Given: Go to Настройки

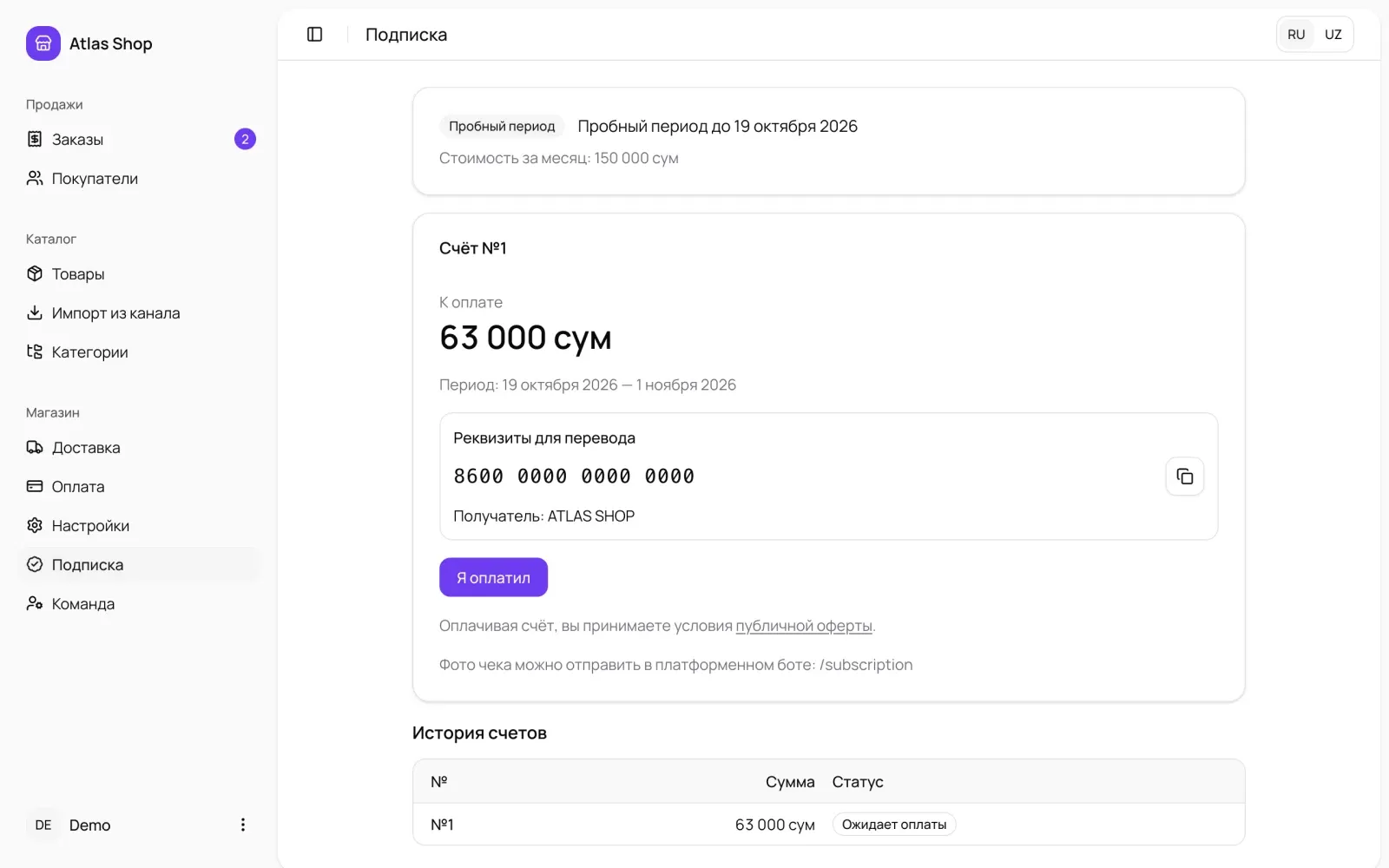Looking at the screenshot, I should [139, 525].
